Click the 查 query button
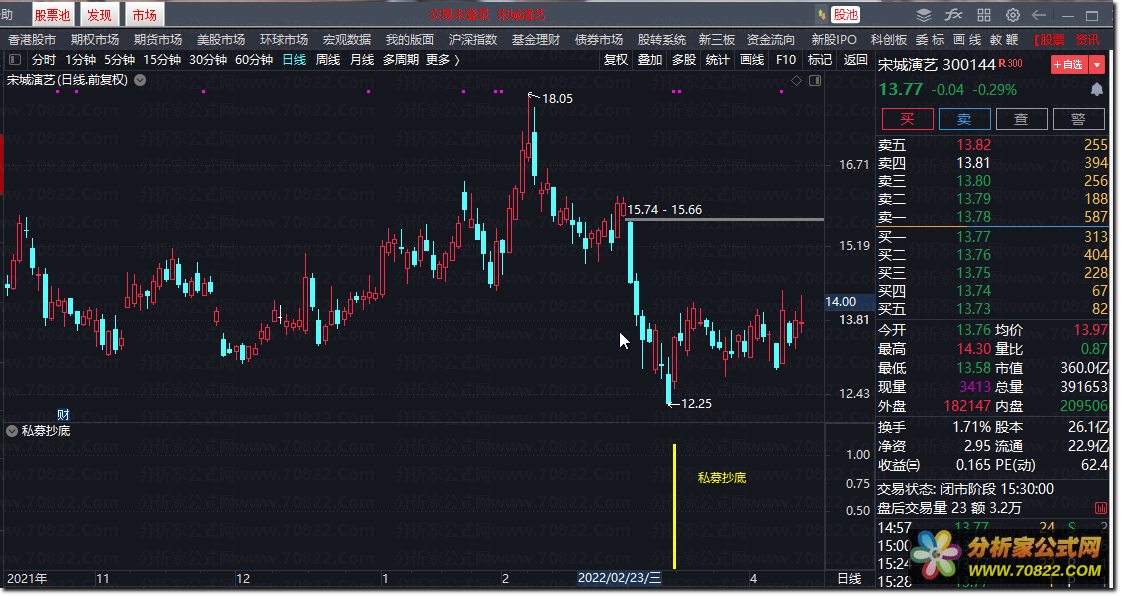The width and height of the screenshot is (1122, 596). point(1021,119)
